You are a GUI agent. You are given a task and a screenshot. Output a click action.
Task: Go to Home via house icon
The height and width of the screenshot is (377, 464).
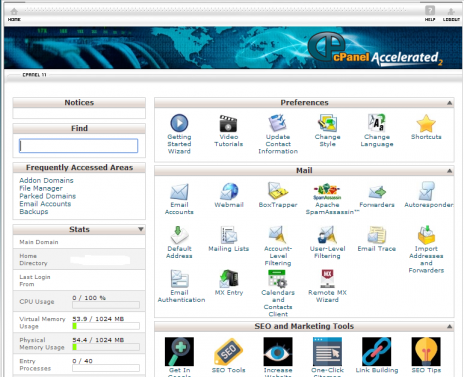14,12
